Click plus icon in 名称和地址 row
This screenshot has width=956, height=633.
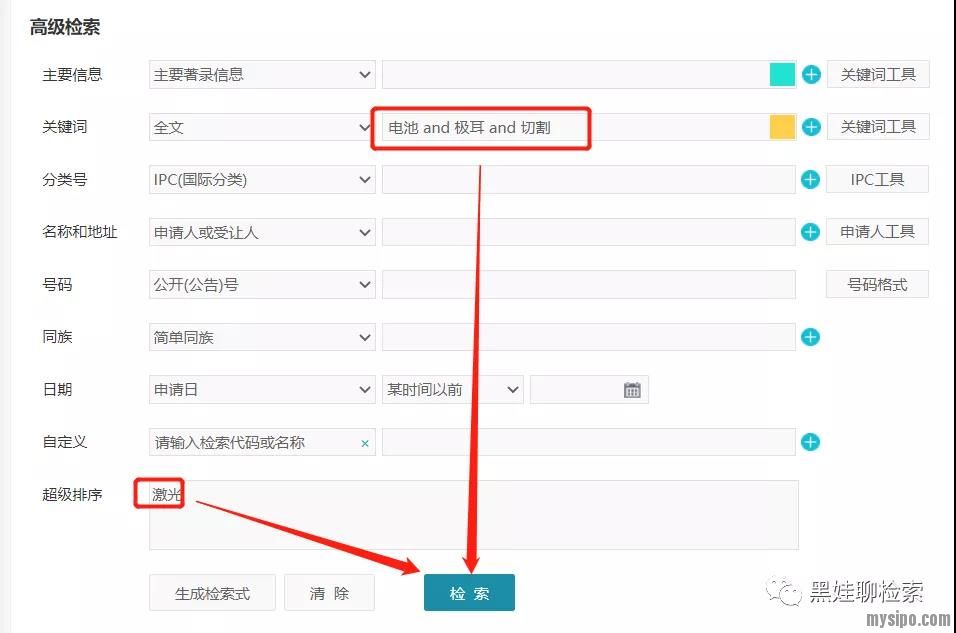coord(811,232)
